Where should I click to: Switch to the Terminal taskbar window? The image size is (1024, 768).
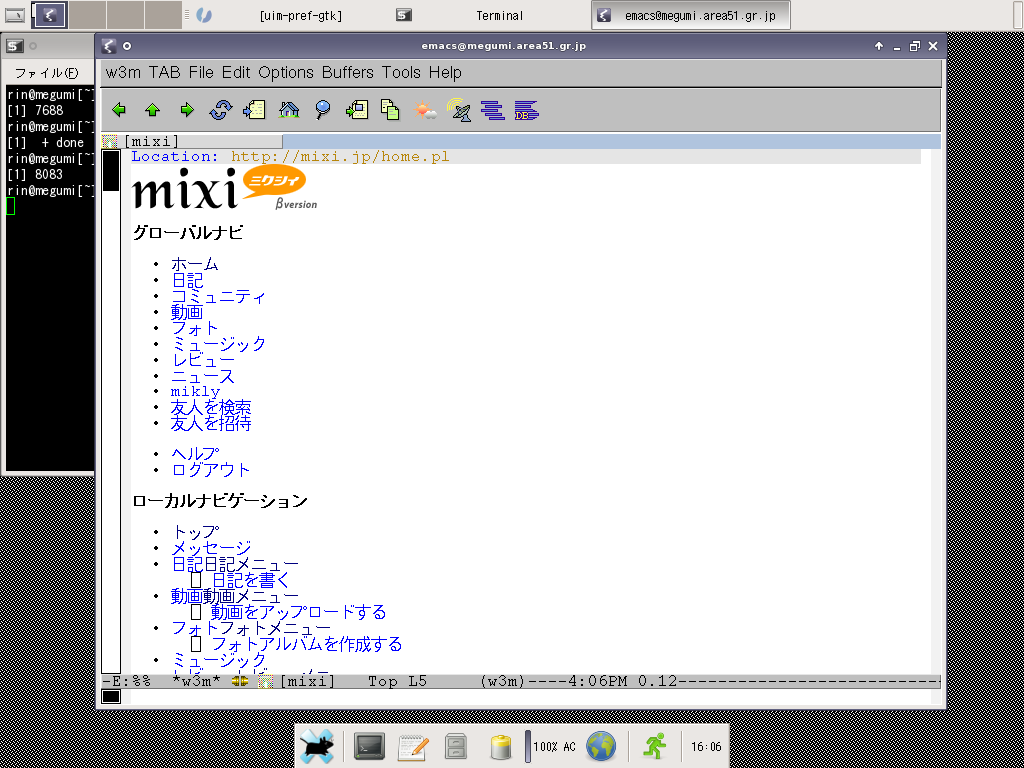point(499,15)
